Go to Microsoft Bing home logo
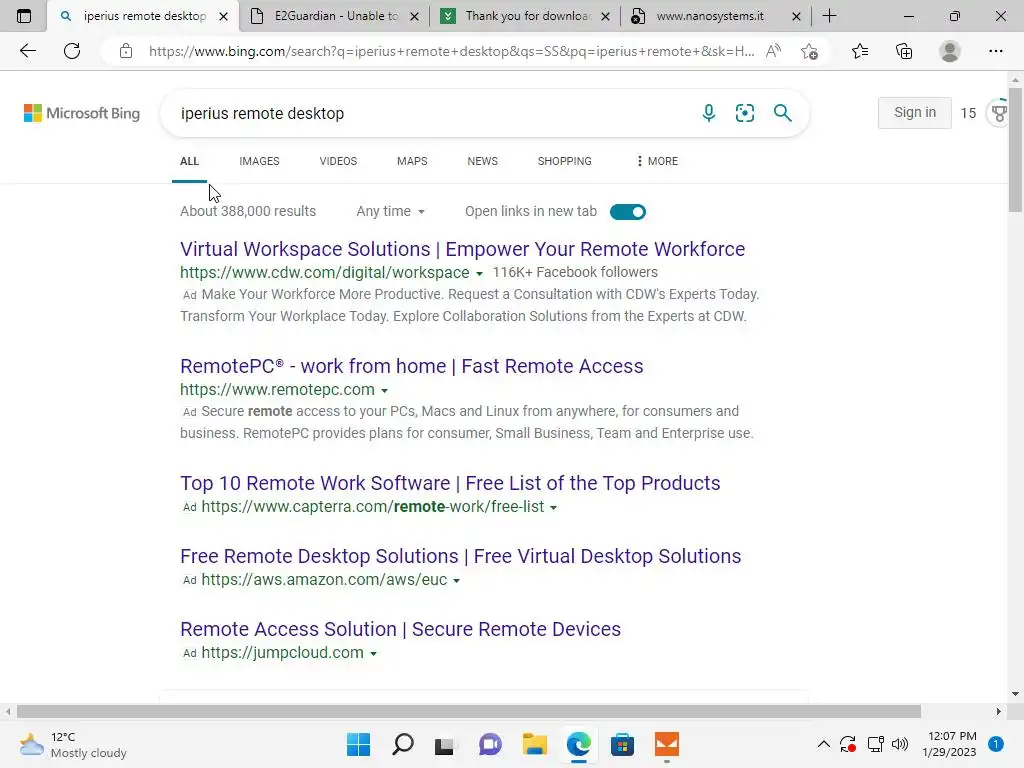This screenshot has width=1024, height=768. [x=82, y=113]
